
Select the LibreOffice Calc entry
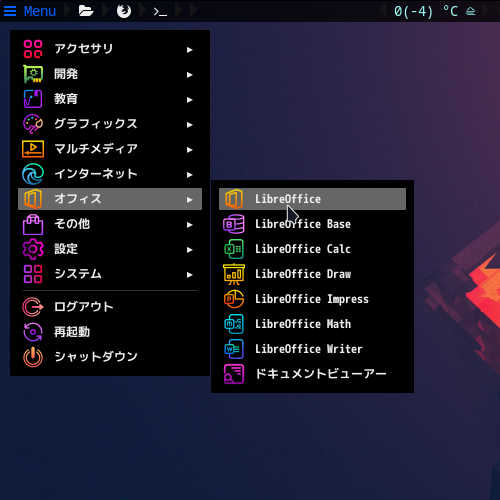312,249
